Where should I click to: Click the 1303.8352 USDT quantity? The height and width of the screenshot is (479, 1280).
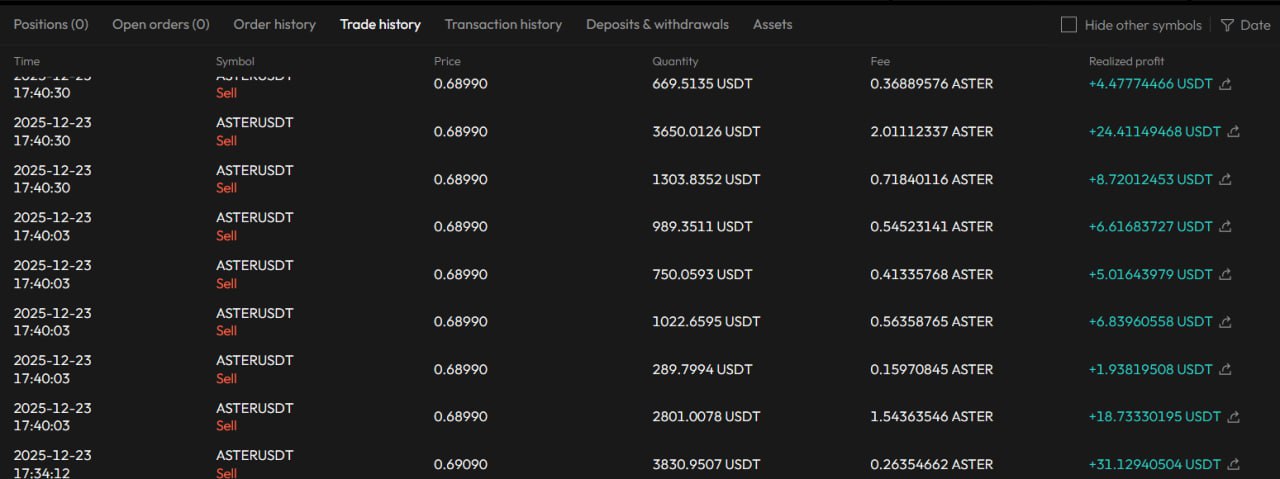click(706, 179)
